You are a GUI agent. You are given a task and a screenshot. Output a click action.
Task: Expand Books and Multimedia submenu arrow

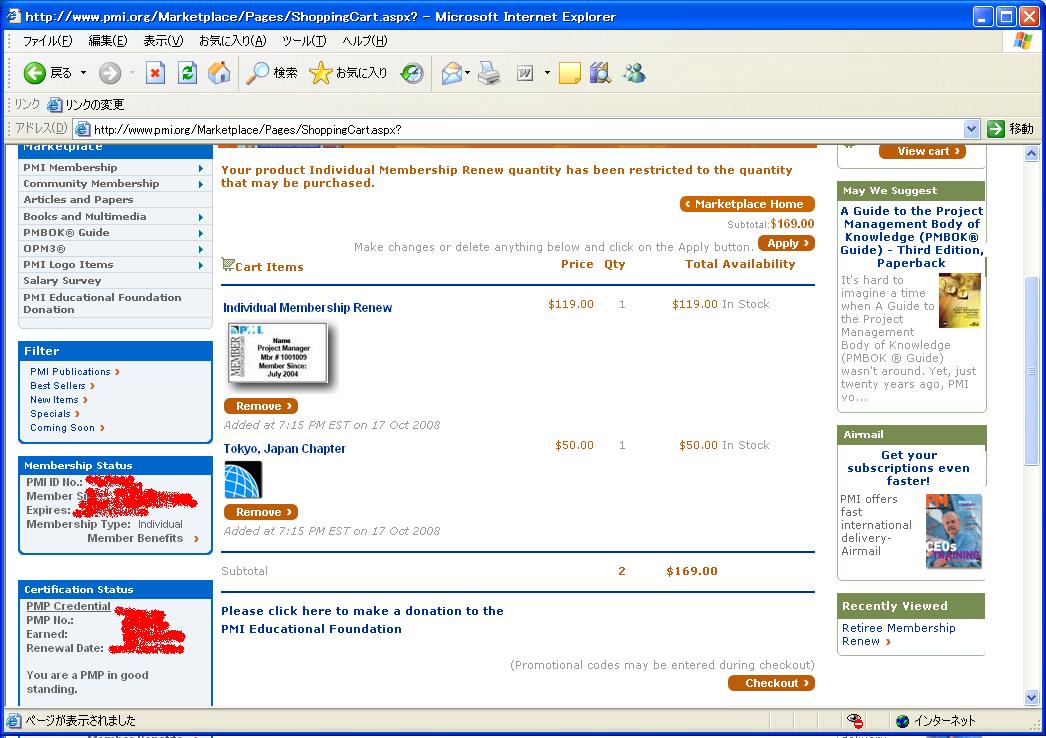pos(201,217)
